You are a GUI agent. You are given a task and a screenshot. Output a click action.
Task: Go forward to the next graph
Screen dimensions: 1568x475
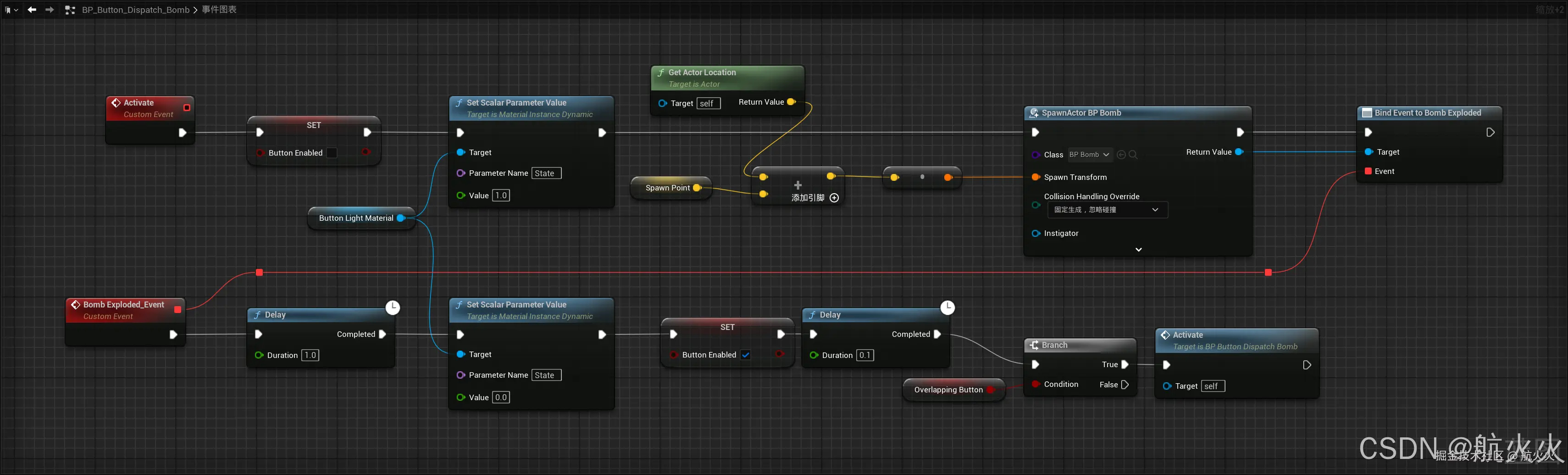[50, 10]
